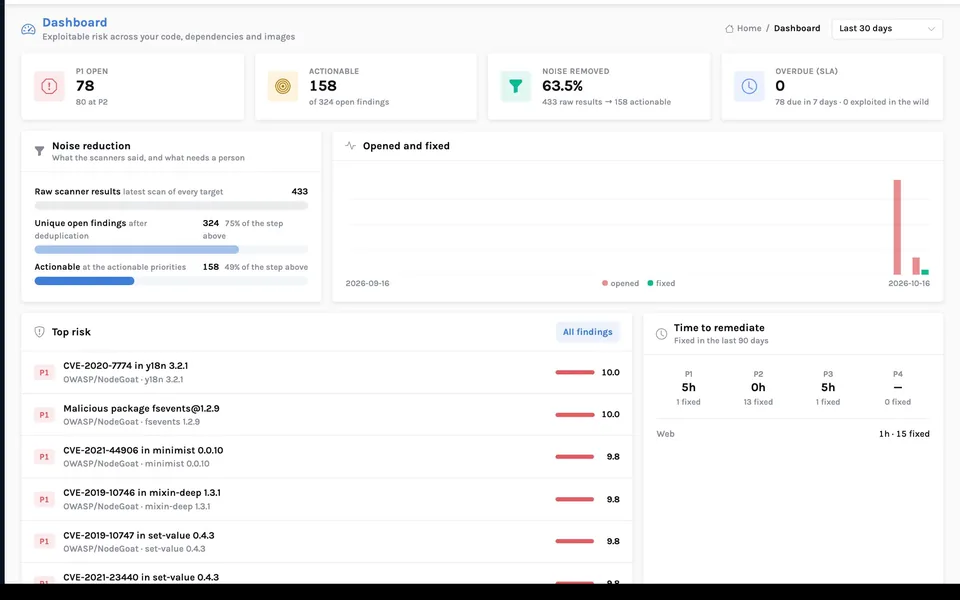Click the green funnel icon in Noise Removed card
This screenshot has height=600, width=960.
(516, 86)
